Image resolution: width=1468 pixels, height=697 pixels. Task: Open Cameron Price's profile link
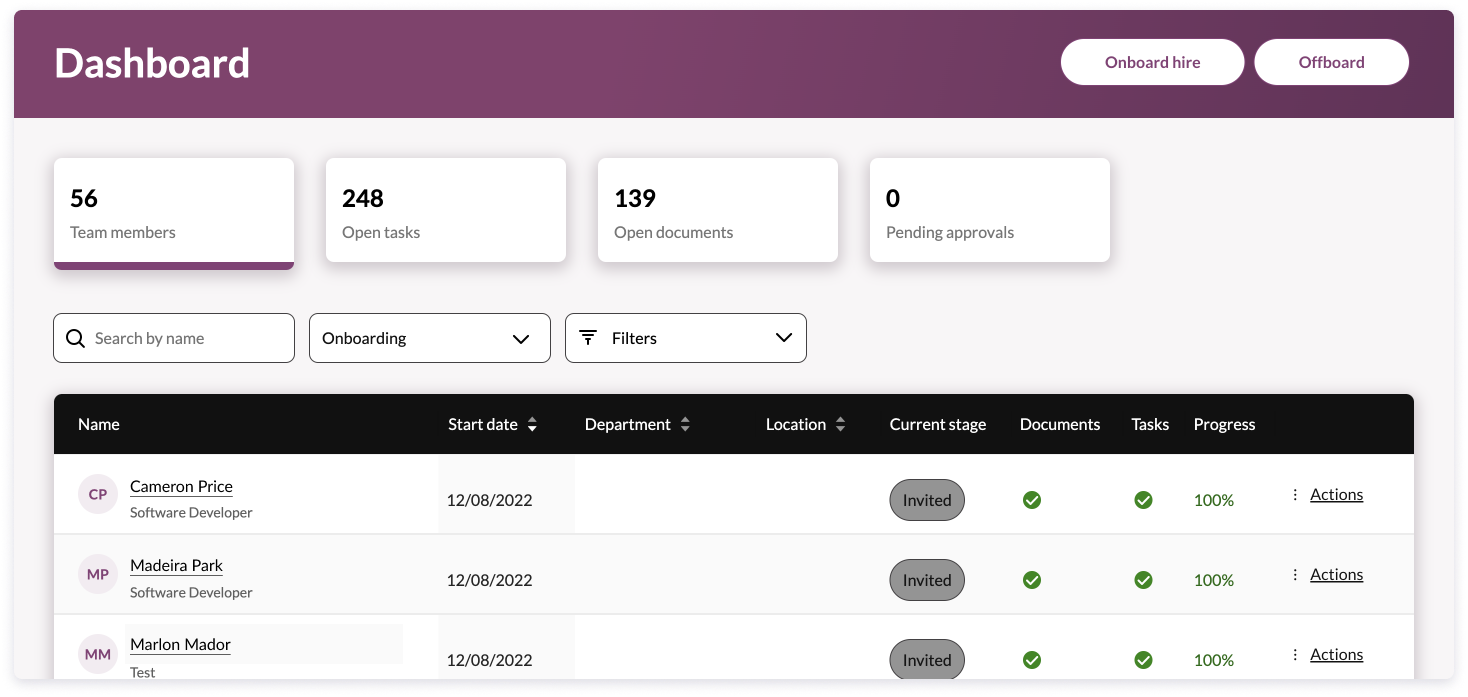181,487
